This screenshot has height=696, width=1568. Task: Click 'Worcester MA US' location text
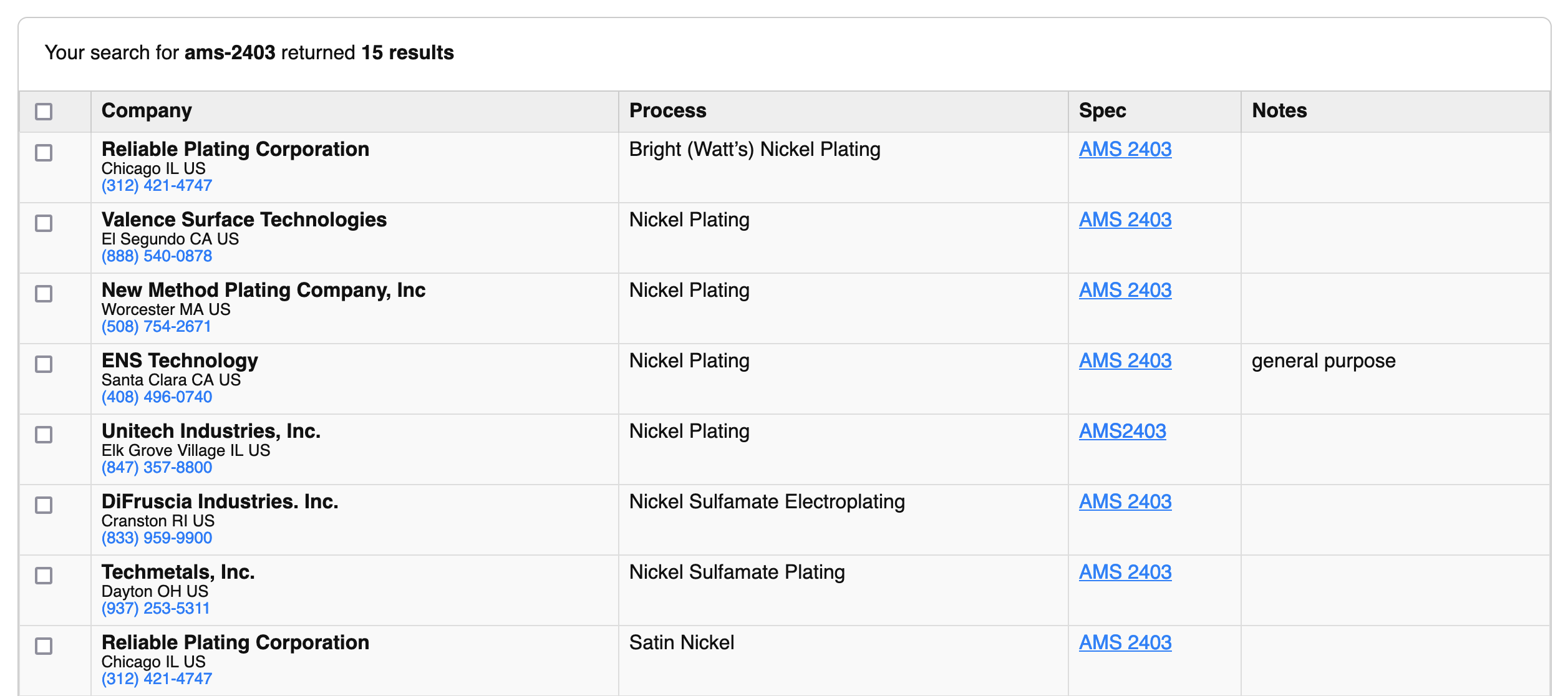click(166, 310)
